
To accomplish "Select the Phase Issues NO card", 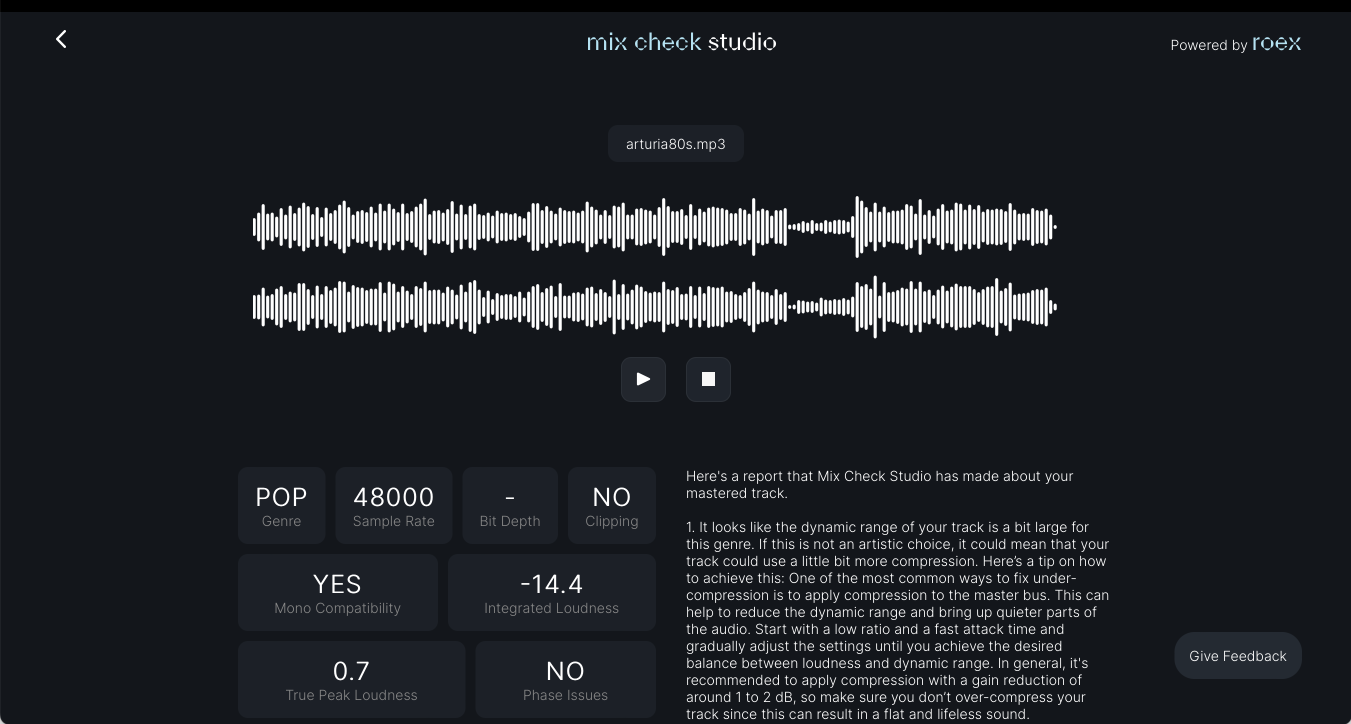I will coord(566,680).
